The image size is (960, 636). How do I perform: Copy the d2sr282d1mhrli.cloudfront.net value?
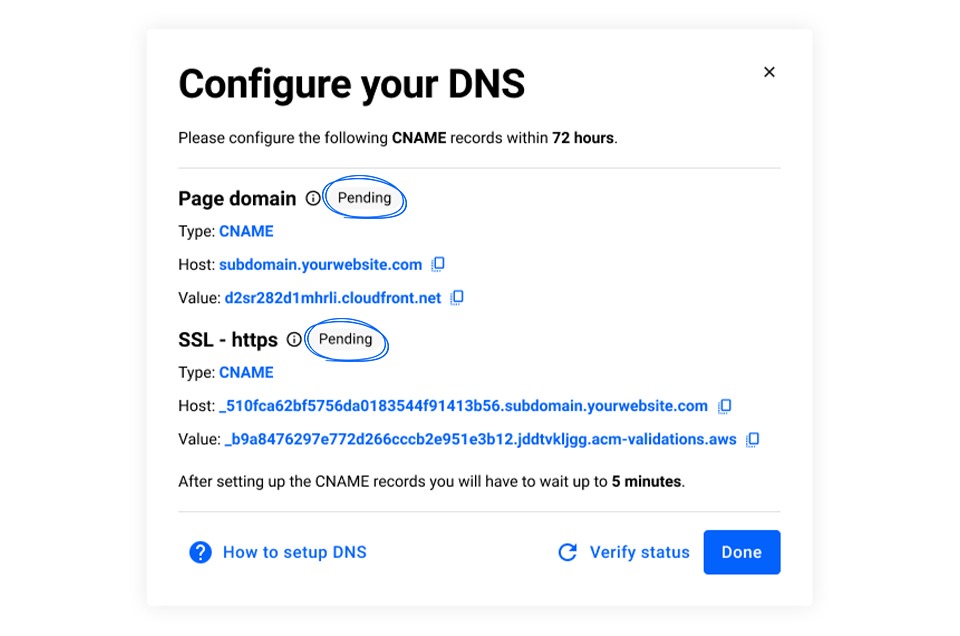tap(456, 297)
